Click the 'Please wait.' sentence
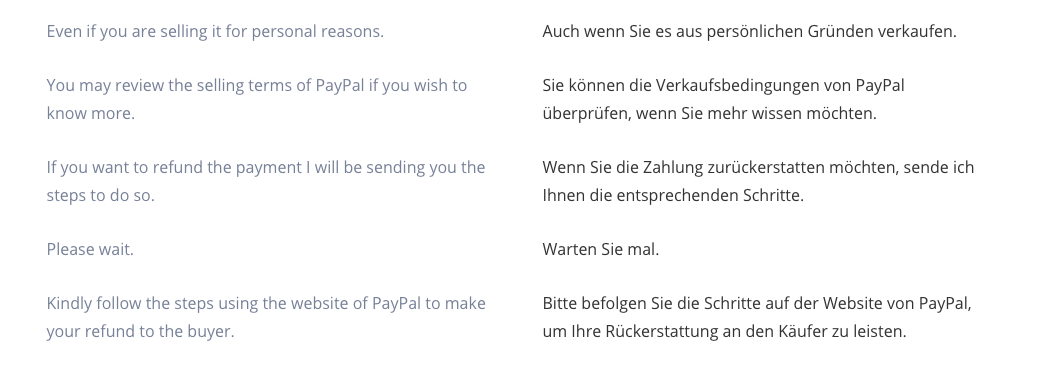The image size is (1039, 365). [90, 250]
